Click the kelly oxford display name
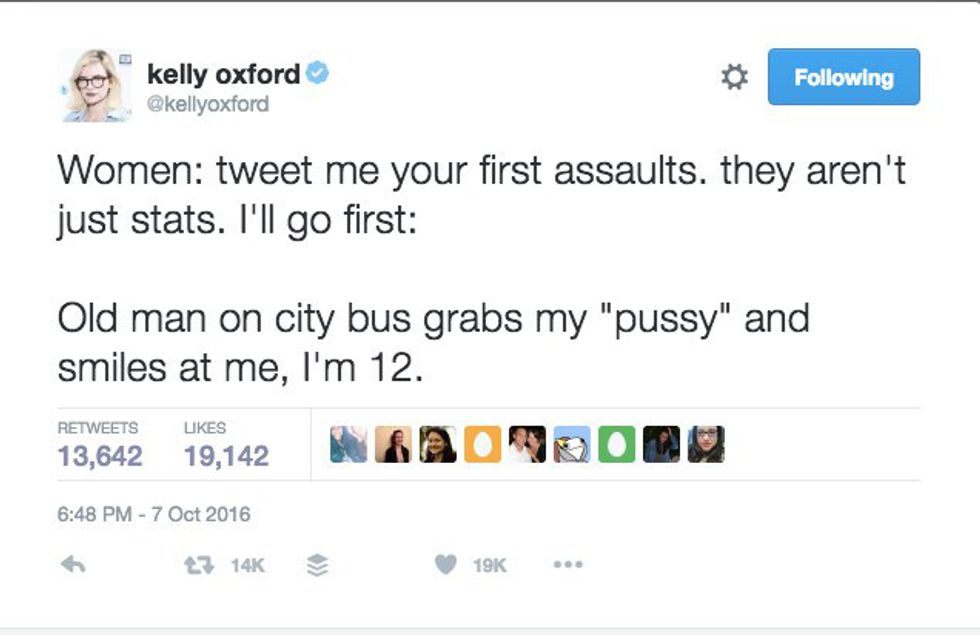Screen dimensions: 980x635 coord(223,74)
